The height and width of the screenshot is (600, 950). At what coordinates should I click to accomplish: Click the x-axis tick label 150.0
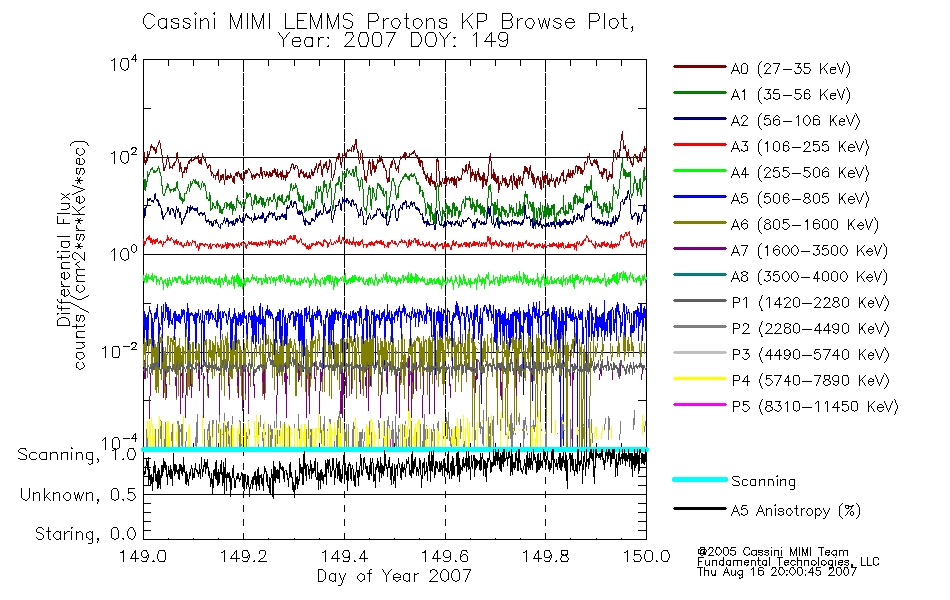point(646,556)
